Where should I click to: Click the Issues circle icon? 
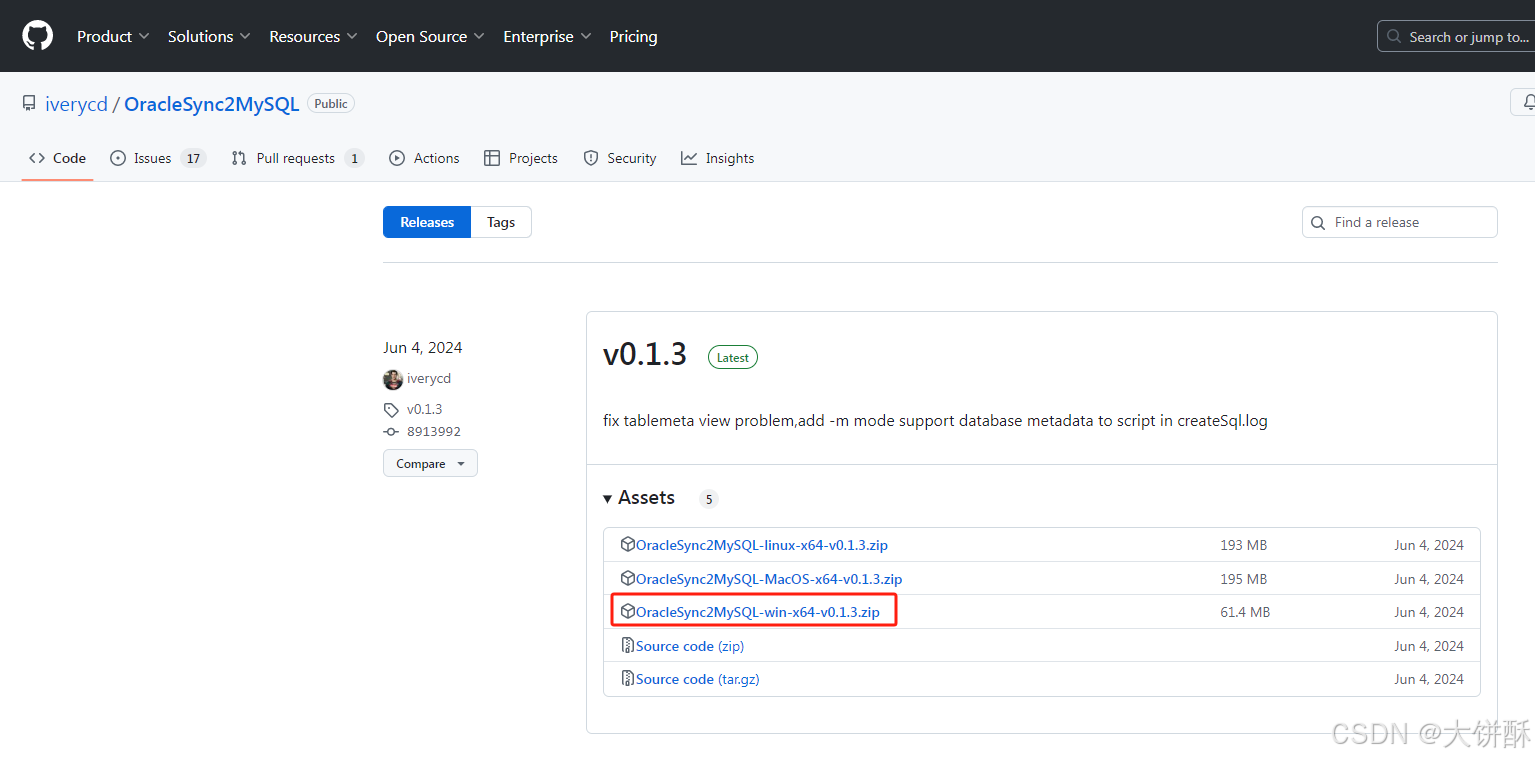(118, 158)
